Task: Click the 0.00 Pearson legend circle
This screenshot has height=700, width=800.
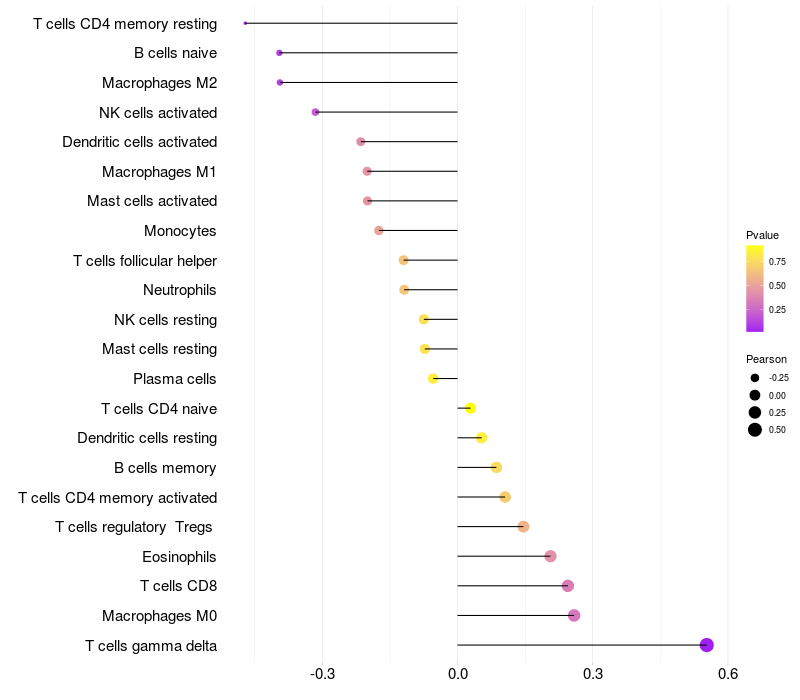Action: (755, 395)
